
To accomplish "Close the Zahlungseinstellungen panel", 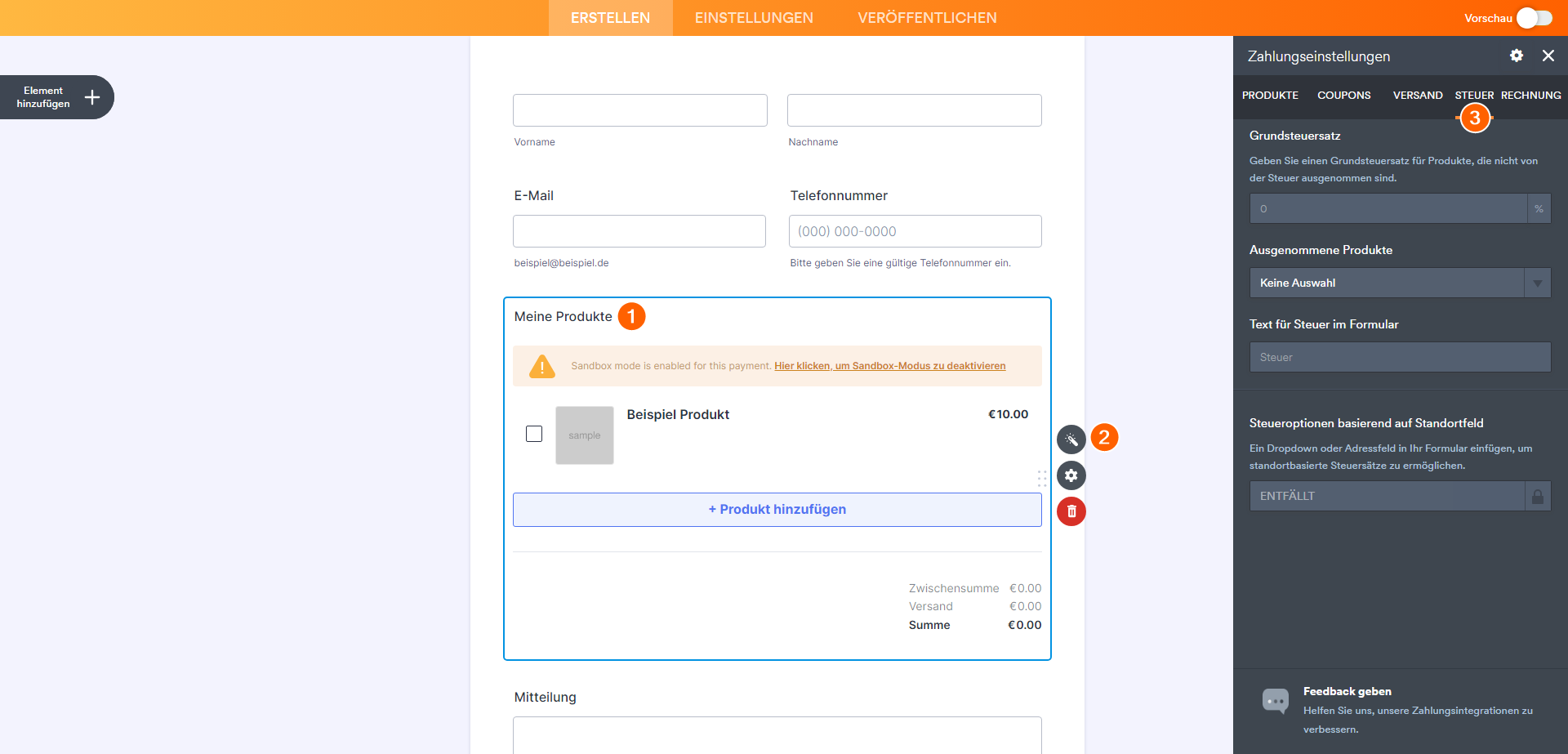I will [x=1548, y=56].
